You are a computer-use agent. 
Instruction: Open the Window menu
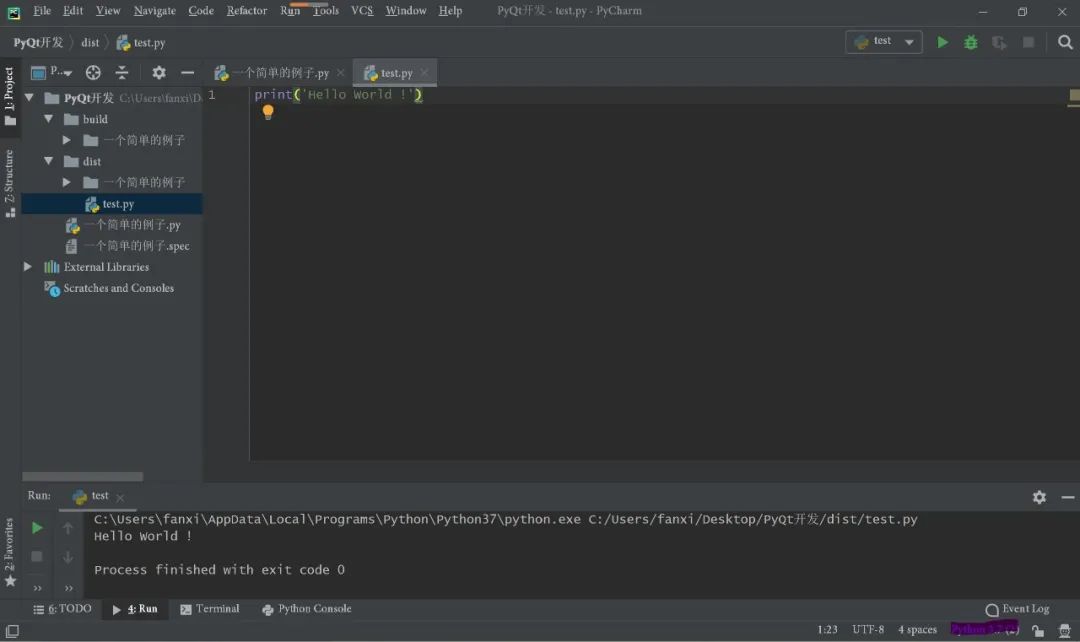(x=406, y=11)
